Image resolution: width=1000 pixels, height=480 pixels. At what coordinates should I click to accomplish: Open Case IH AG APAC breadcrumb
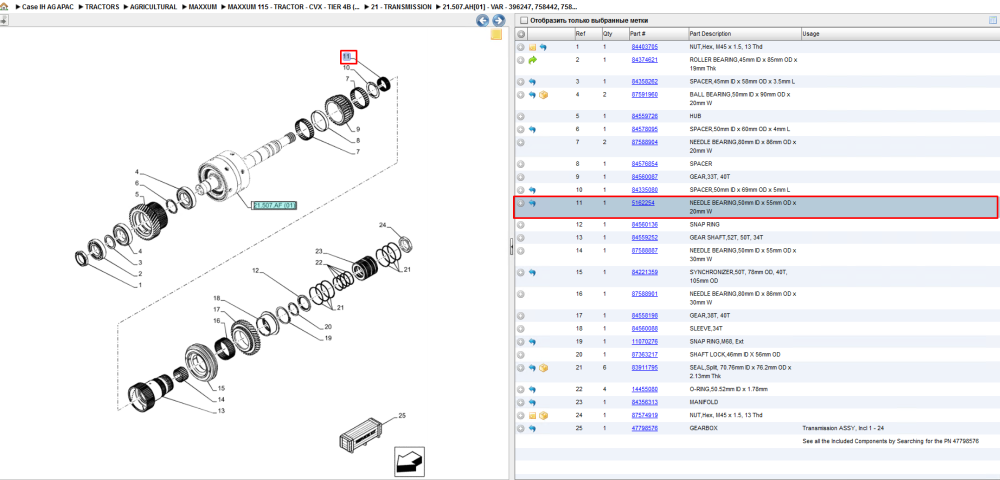(x=46, y=6)
